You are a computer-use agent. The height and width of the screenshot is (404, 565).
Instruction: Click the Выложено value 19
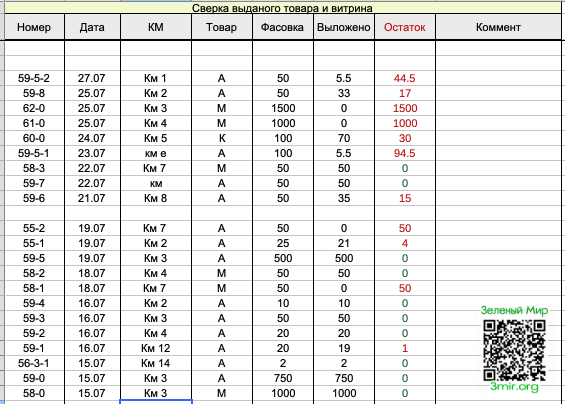click(x=344, y=348)
